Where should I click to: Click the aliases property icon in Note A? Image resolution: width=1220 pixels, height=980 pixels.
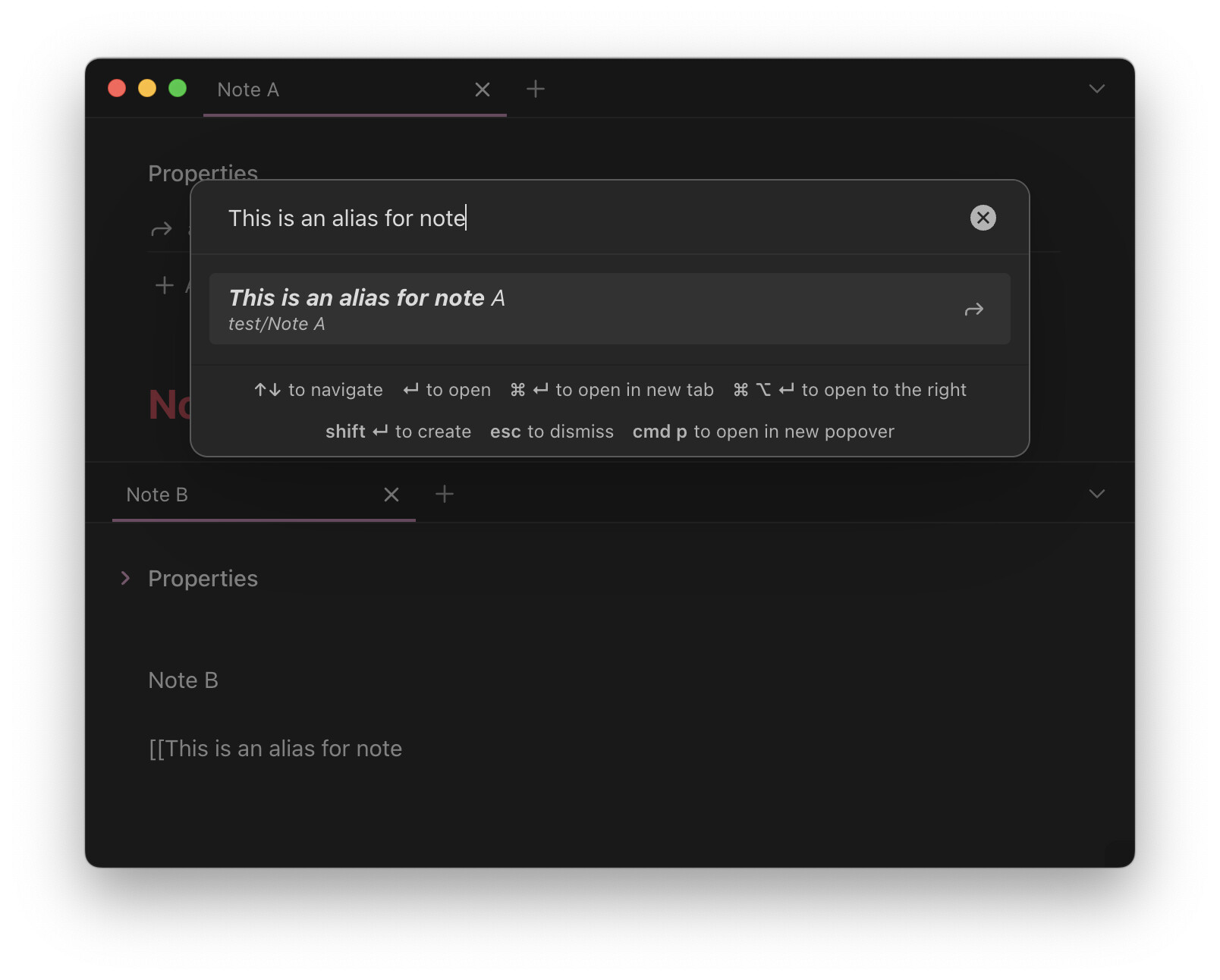click(x=162, y=229)
